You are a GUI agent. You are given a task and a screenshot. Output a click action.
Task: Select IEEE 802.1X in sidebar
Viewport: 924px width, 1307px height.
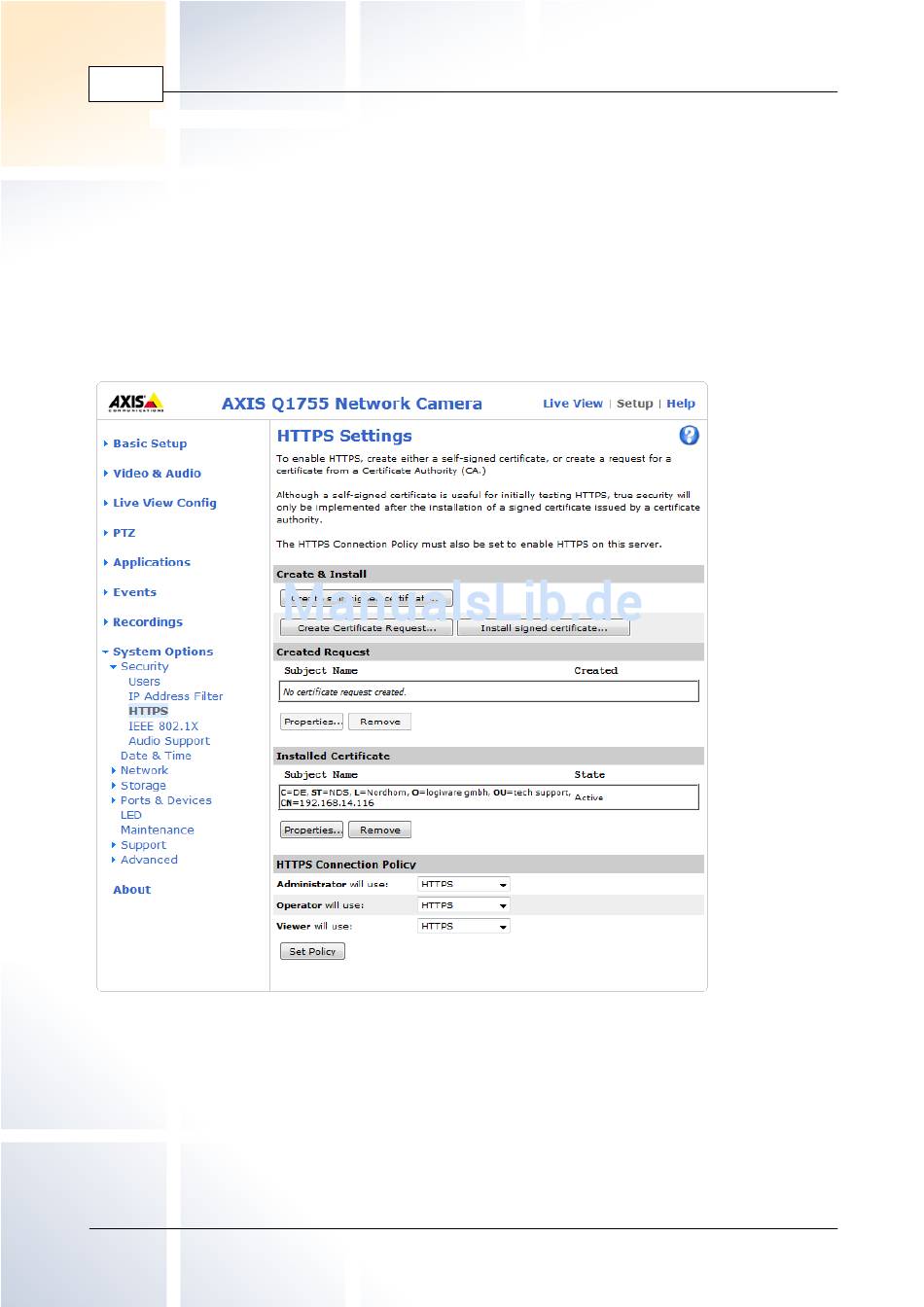(x=163, y=726)
